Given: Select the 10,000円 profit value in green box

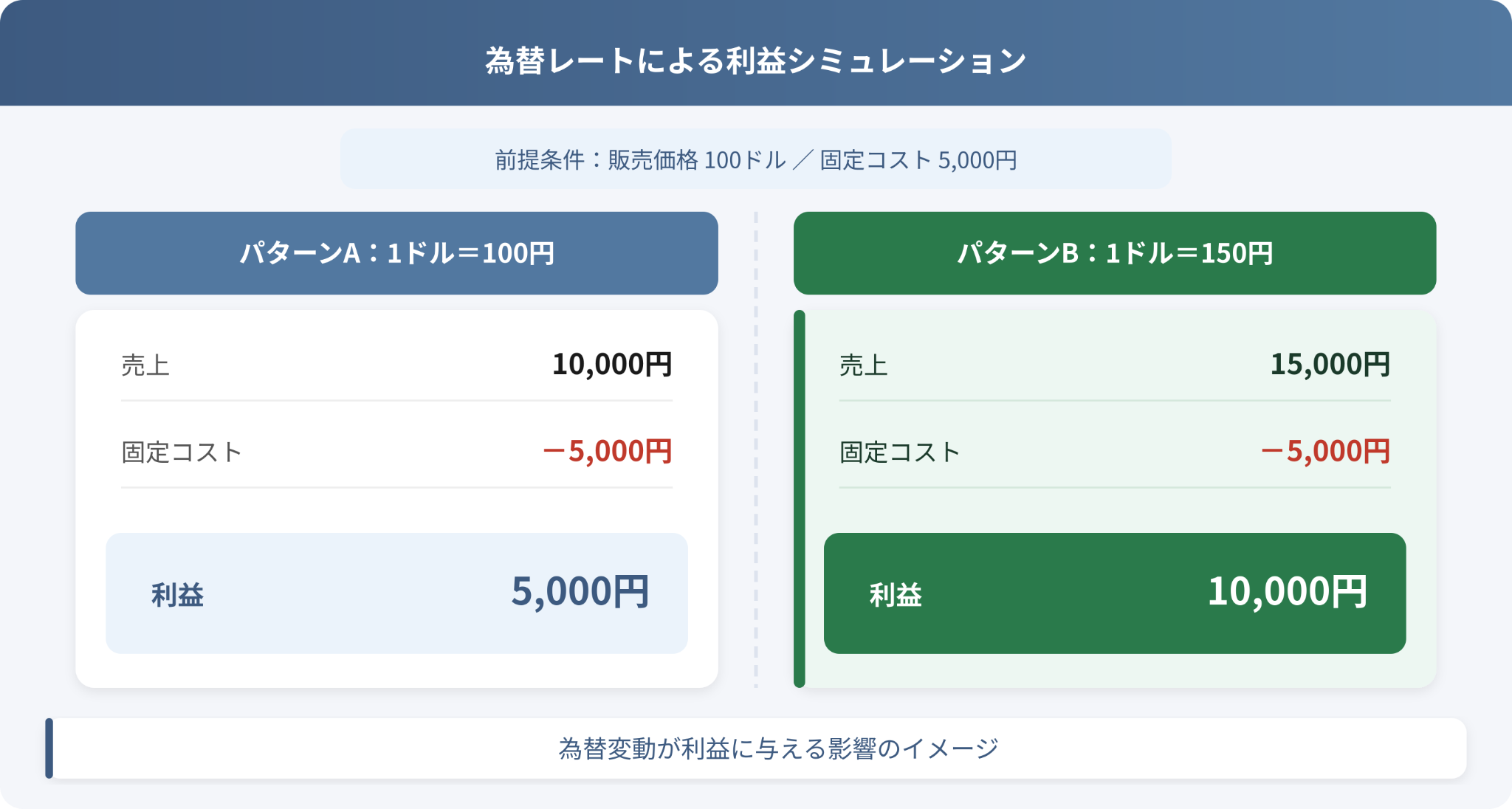Looking at the screenshot, I should point(1288,592).
